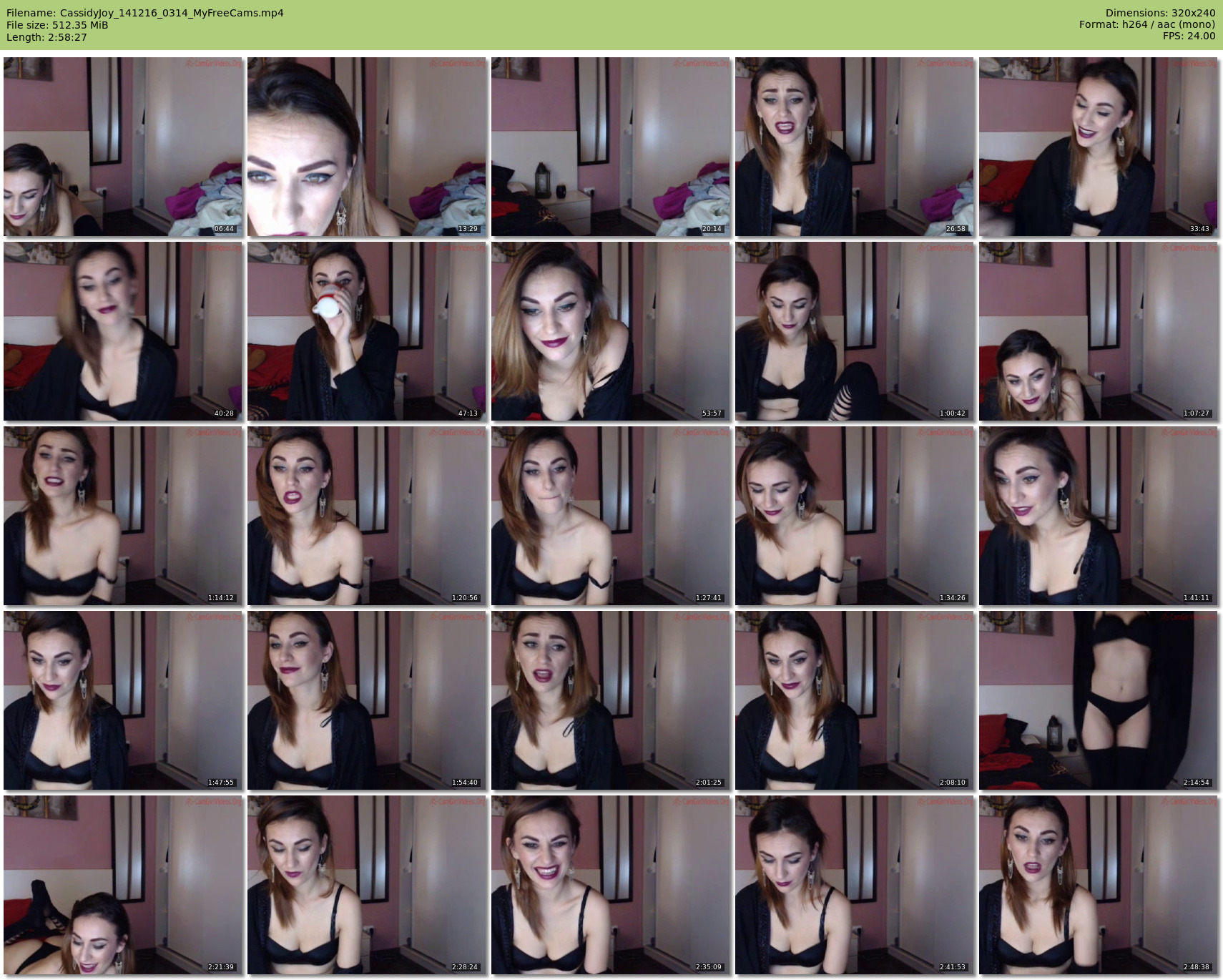Open the frame stamped 1:07:27
The height and width of the screenshot is (980, 1223).
[x=1099, y=331]
